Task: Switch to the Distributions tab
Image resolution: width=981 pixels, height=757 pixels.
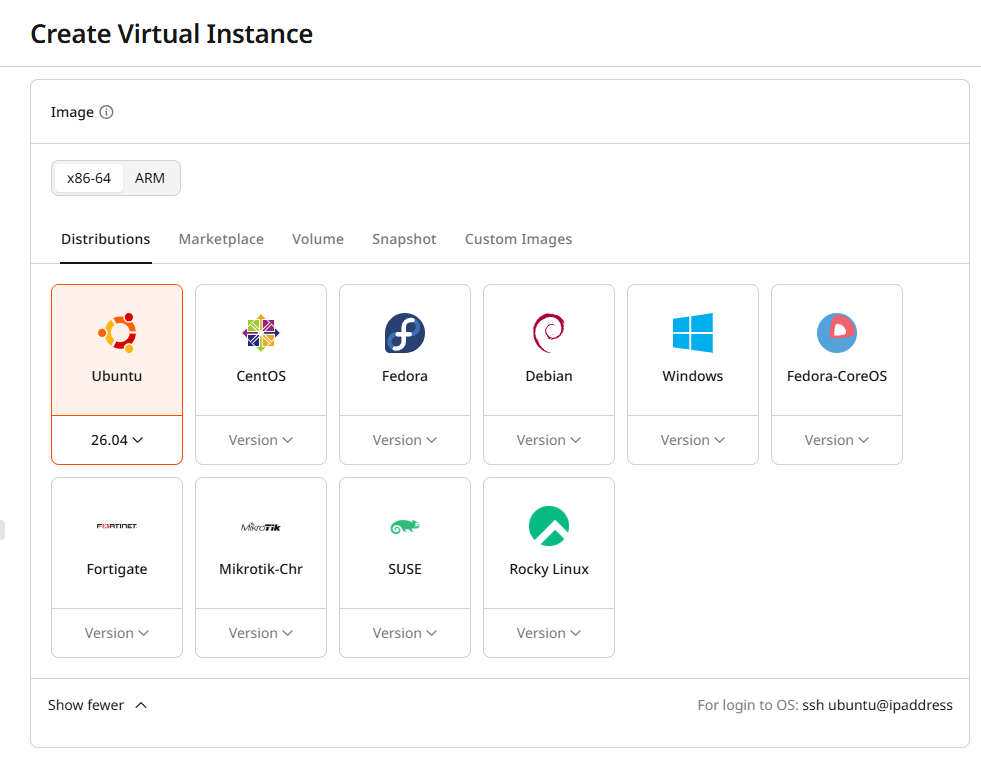Action: pos(106,239)
